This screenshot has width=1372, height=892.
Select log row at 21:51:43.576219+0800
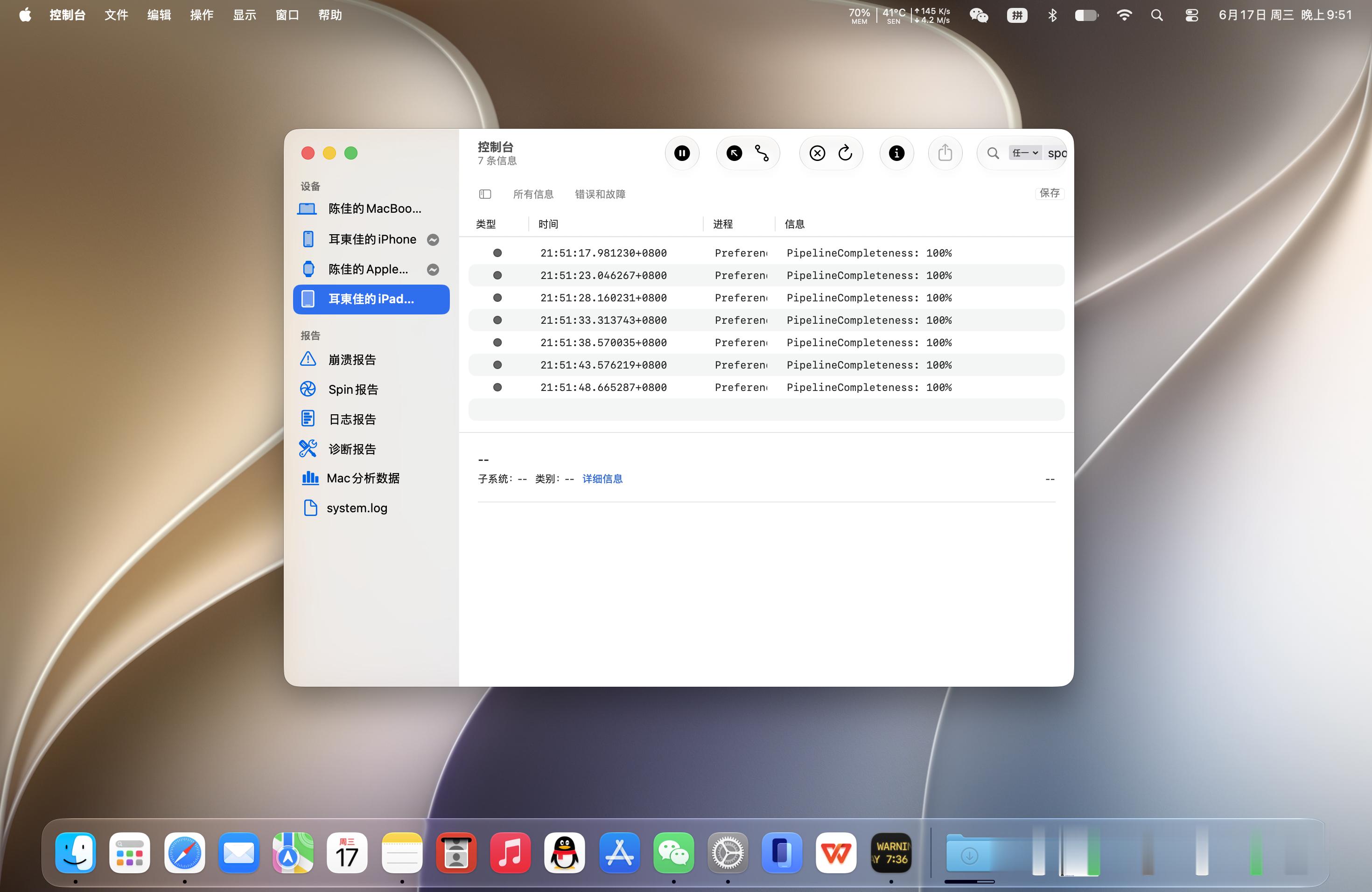766,365
